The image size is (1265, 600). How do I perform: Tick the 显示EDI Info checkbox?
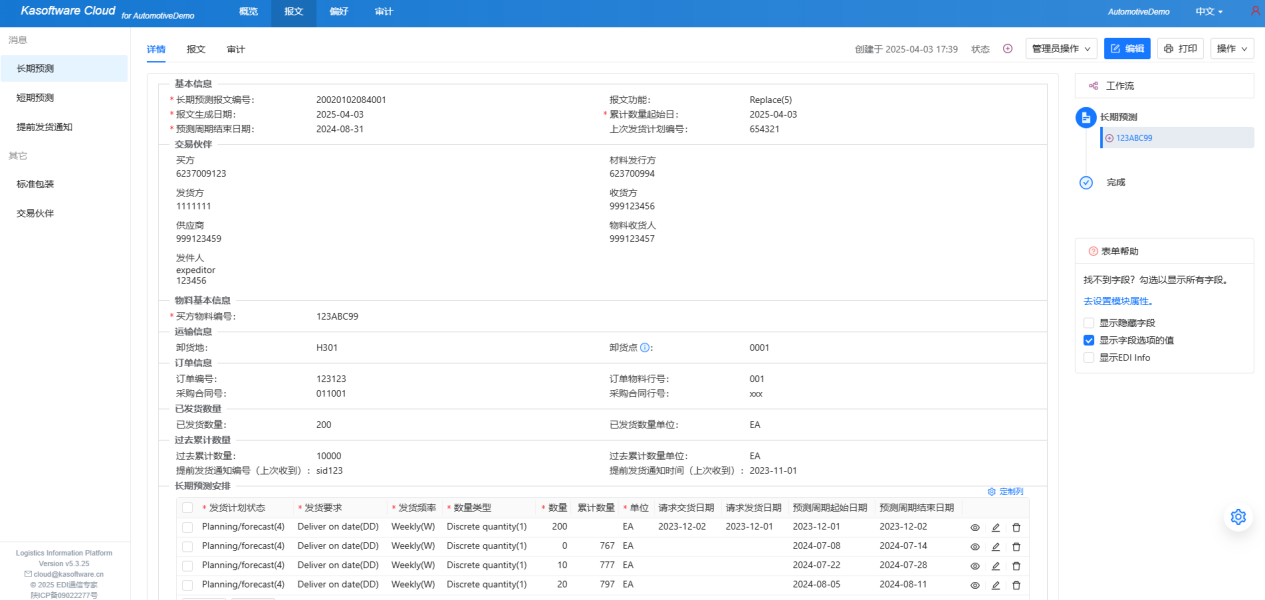point(1089,357)
